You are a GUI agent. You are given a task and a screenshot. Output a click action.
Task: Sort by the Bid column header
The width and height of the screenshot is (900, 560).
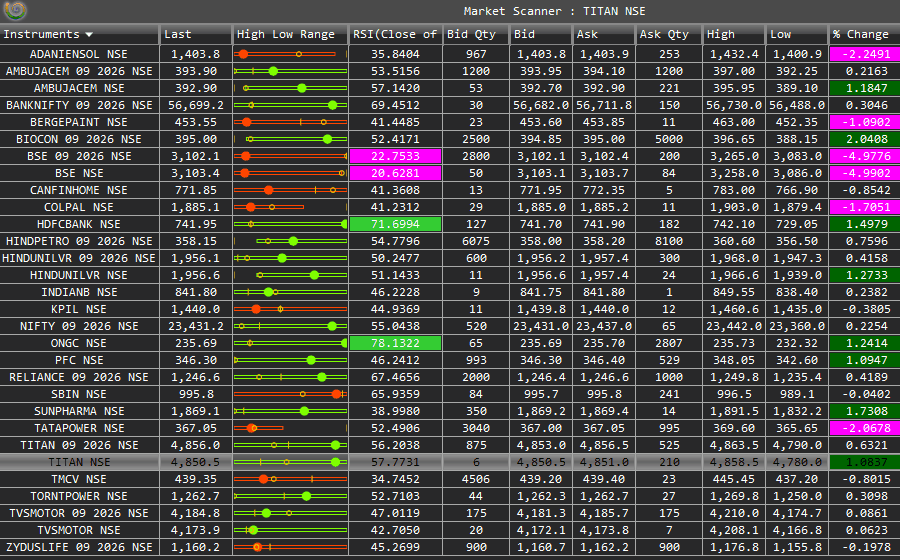pos(540,34)
